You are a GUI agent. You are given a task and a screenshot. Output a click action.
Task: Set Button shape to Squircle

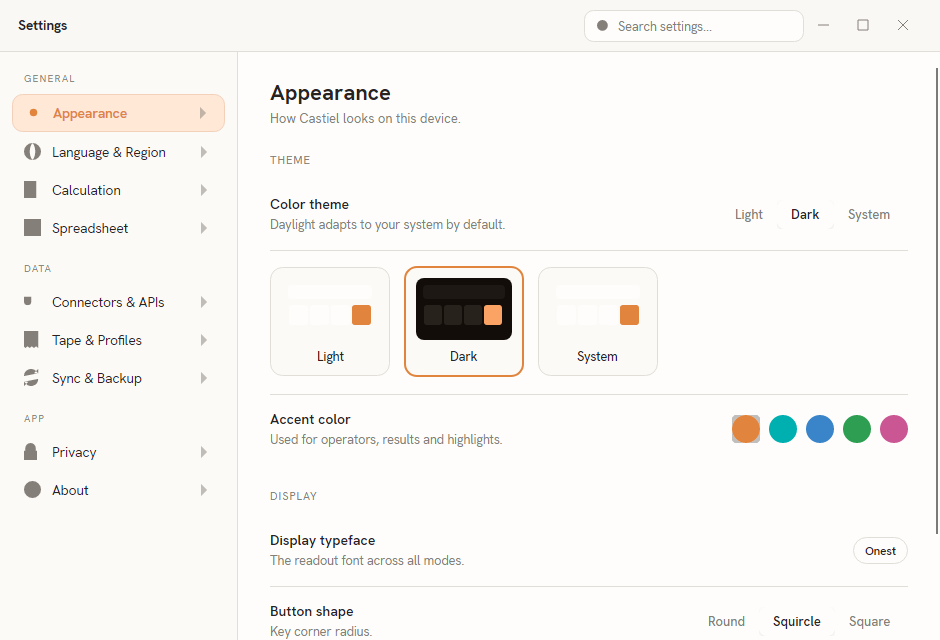[797, 621]
